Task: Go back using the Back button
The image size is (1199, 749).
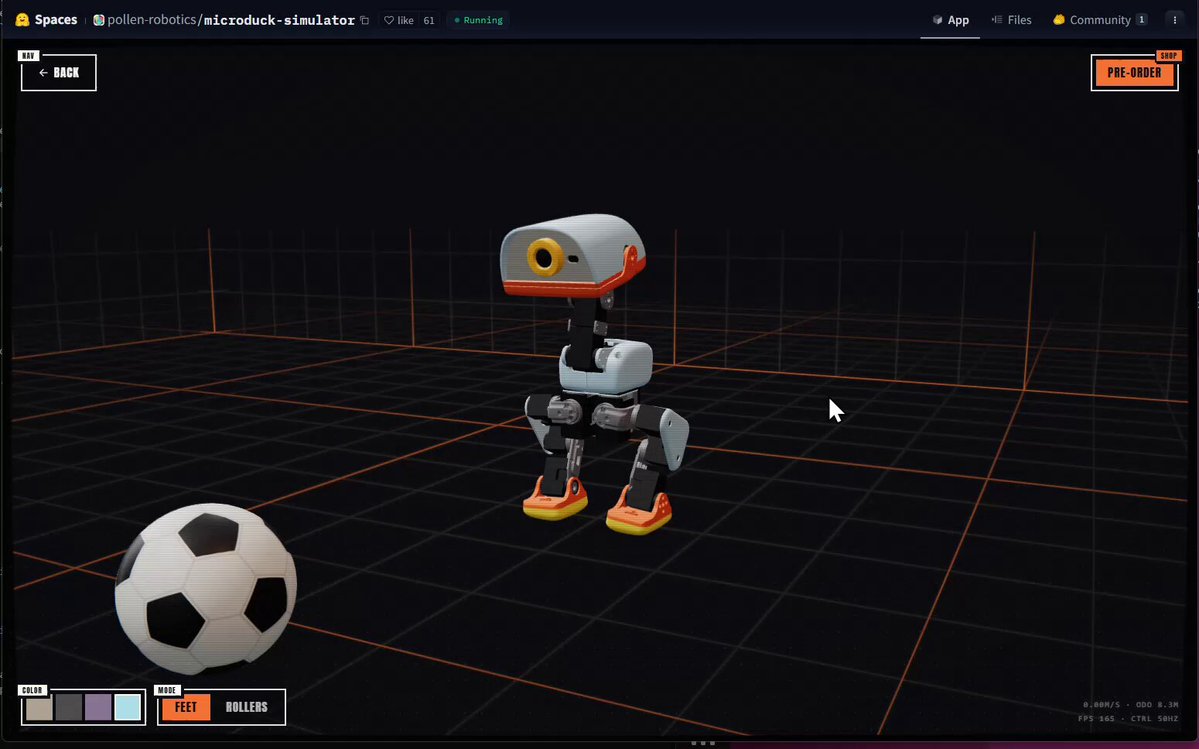Action: pos(59,73)
